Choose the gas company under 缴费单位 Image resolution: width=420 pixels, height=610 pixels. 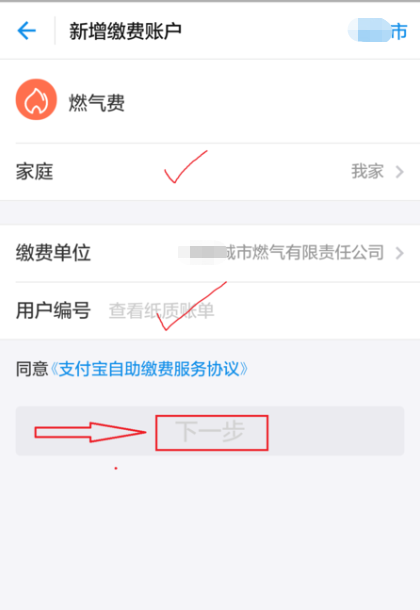point(281,252)
